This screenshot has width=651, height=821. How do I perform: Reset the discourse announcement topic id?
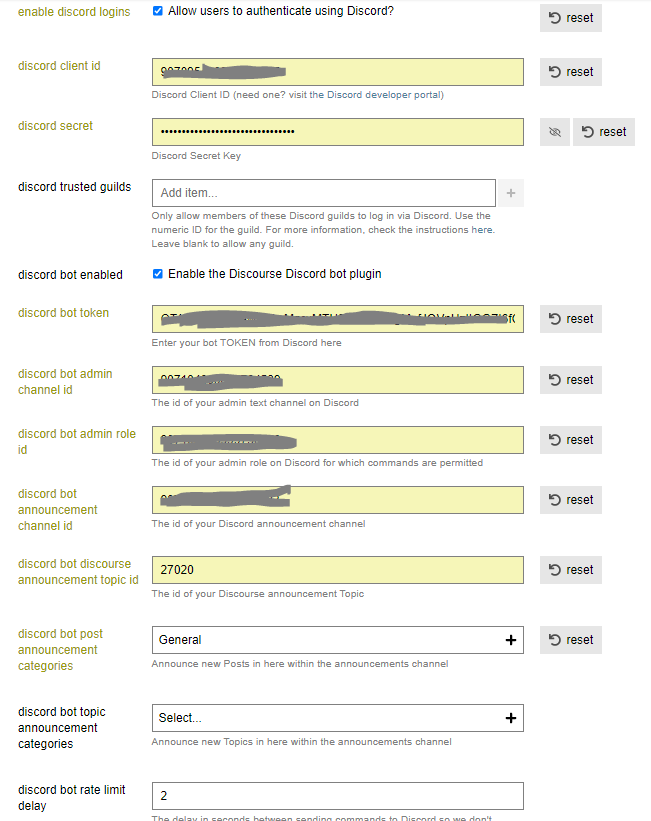(570, 570)
